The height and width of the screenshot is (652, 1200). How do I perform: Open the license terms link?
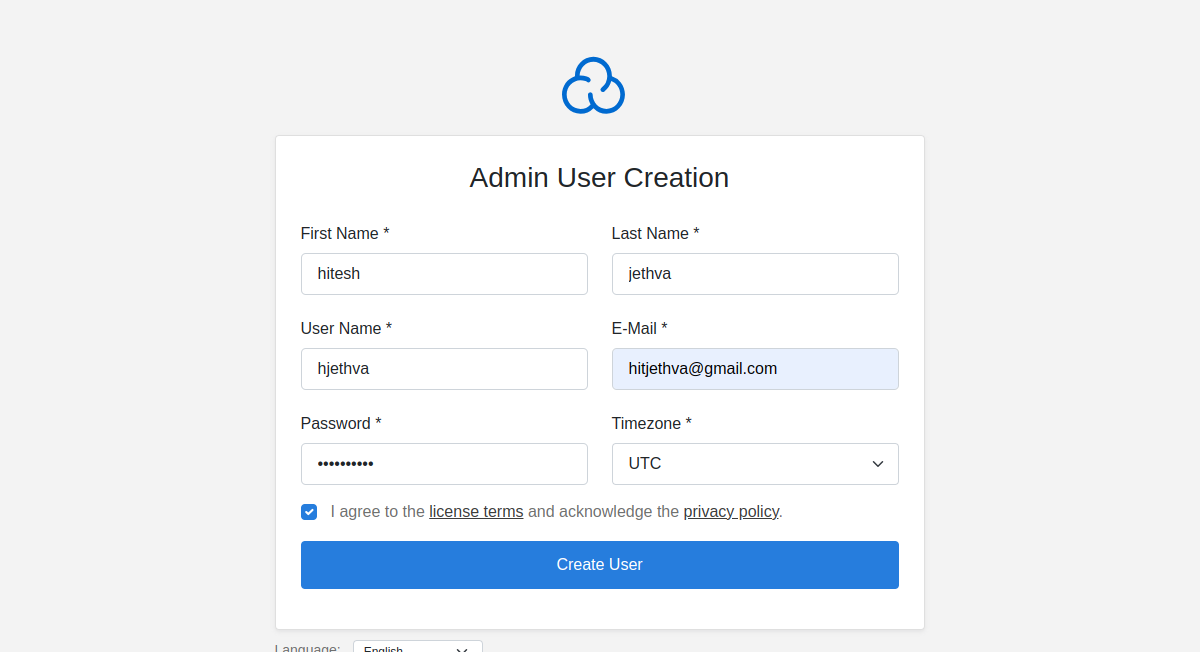point(476,512)
